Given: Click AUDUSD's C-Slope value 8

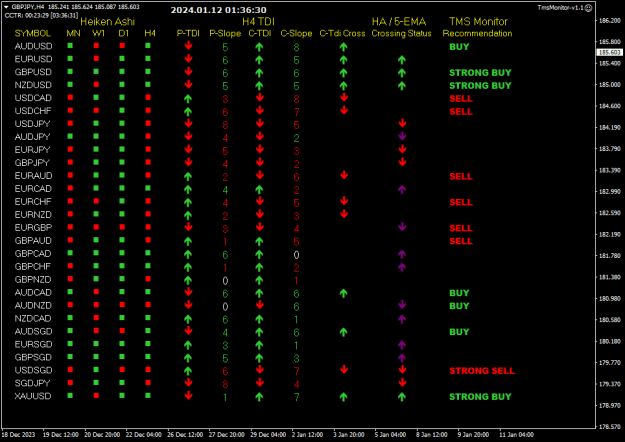Looking at the screenshot, I should pyautogui.click(x=296, y=47).
